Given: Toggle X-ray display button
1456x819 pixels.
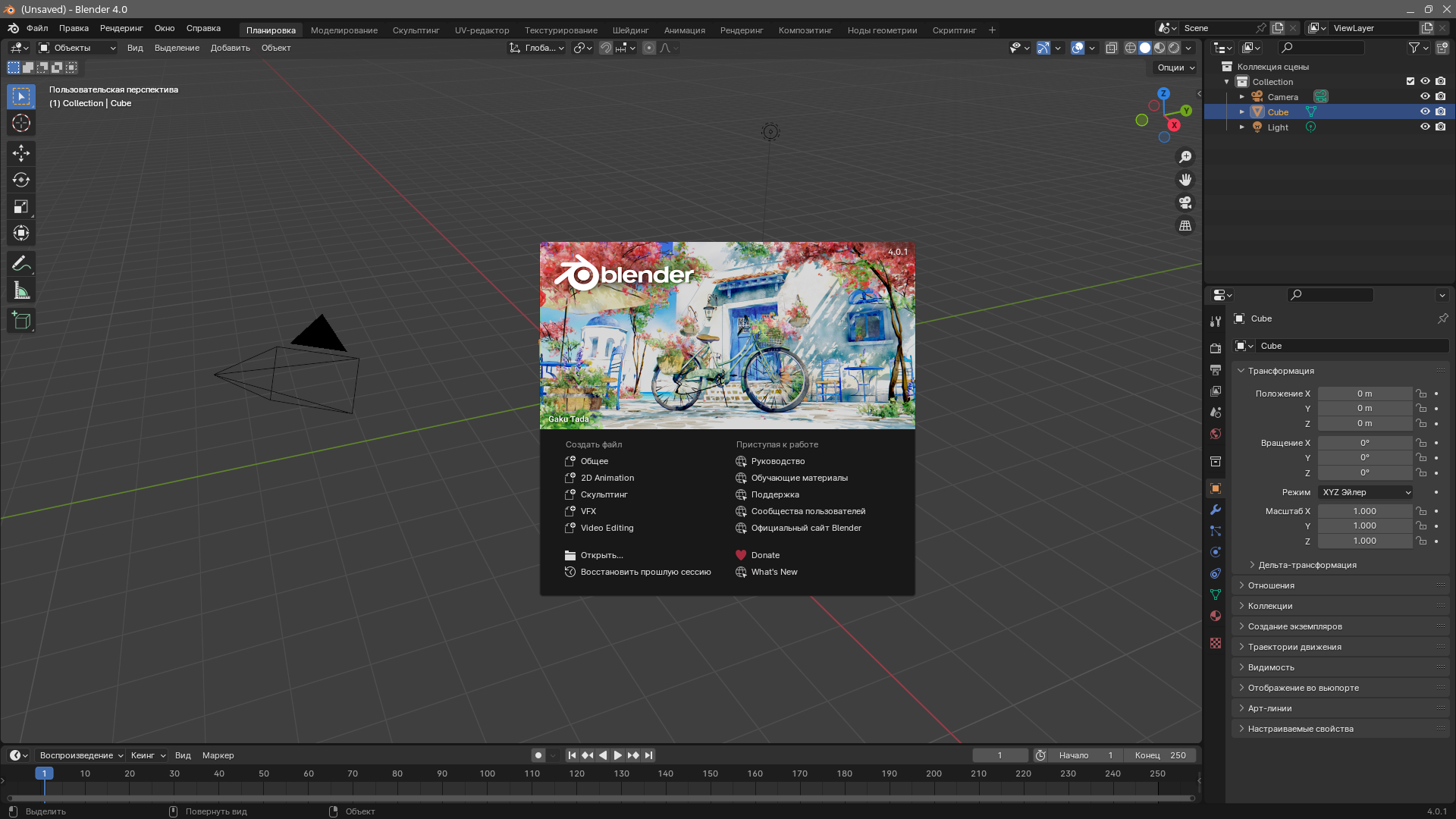Looking at the screenshot, I should tap(1112, 48).
